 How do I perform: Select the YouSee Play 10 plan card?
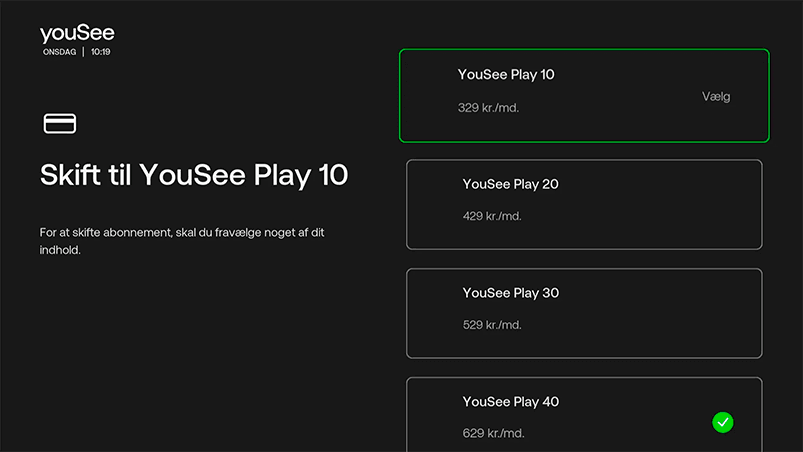(584, 96)
